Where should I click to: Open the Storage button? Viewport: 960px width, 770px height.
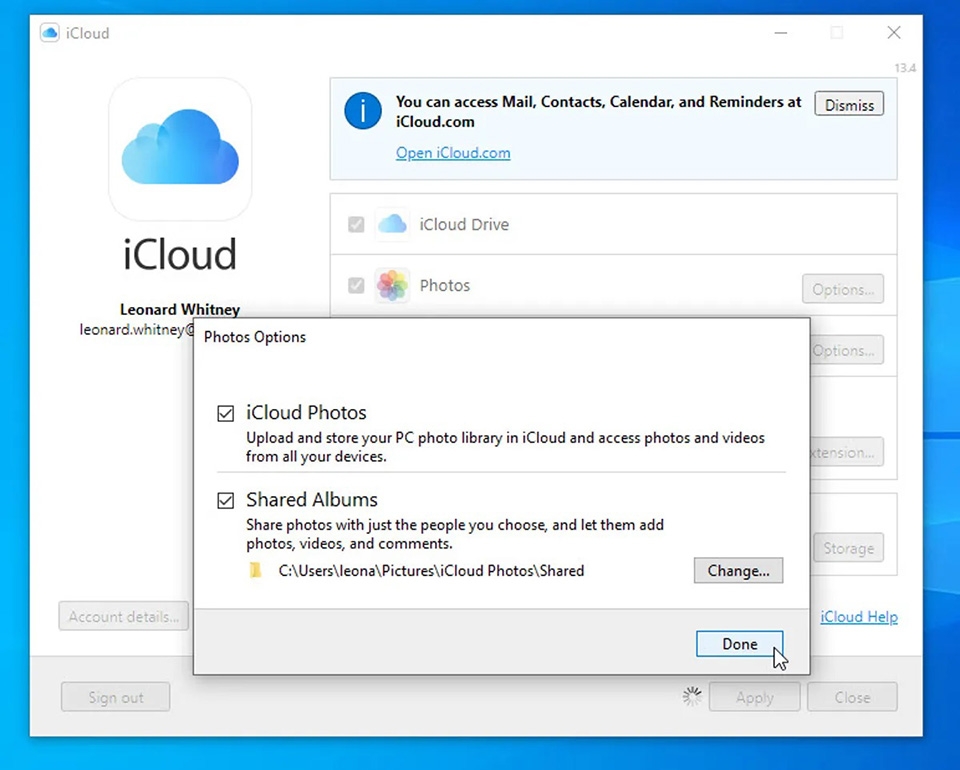coord(849,548)
